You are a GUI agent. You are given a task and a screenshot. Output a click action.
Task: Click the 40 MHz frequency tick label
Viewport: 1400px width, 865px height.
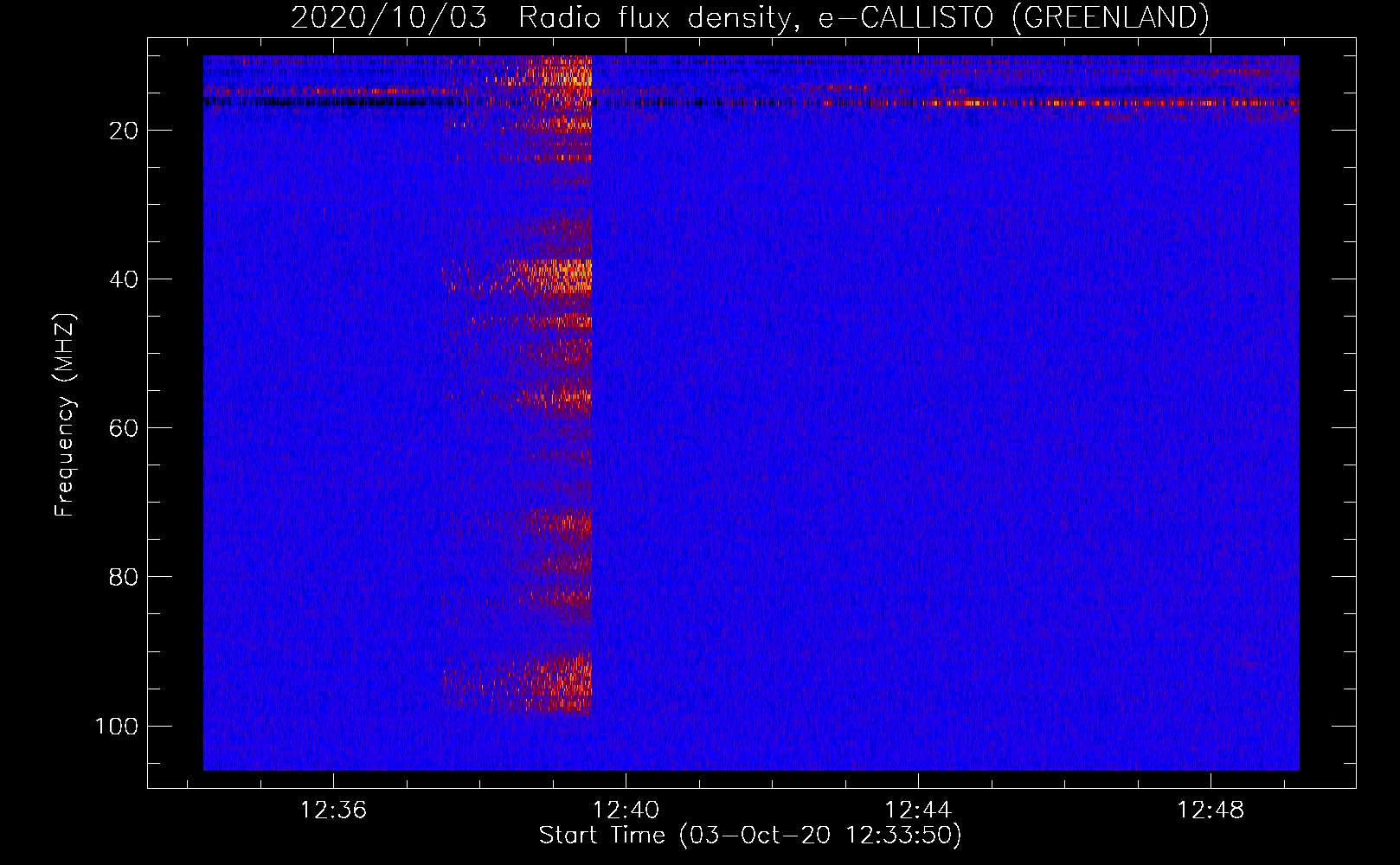[124, 279]
